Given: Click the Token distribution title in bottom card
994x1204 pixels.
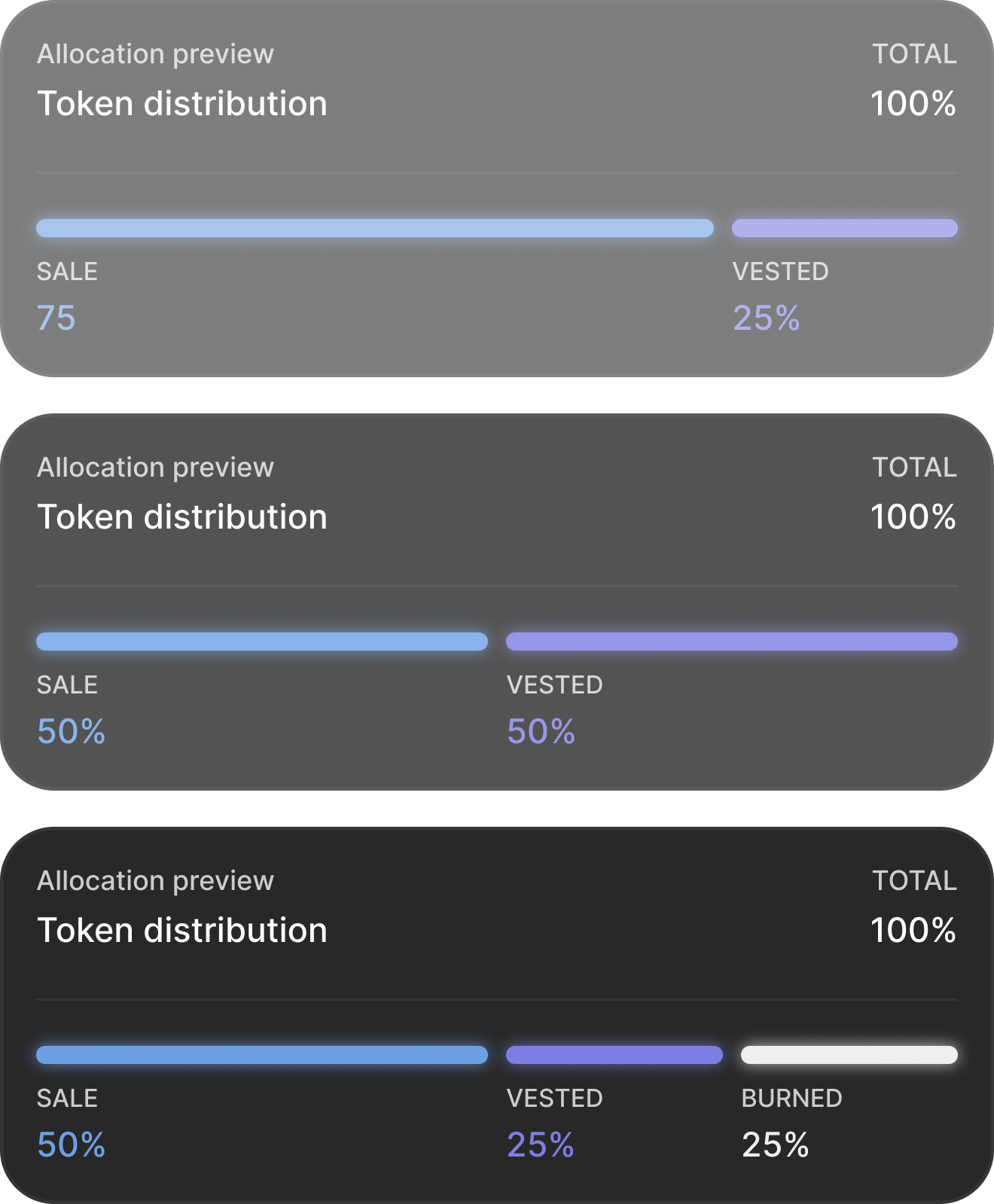Looking at the screenshot, I should [182, 931].
